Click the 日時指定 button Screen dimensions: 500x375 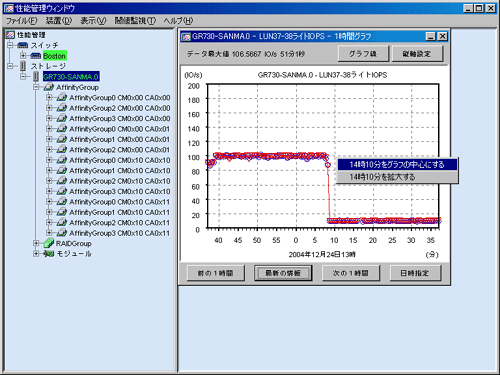coord(415,273)
